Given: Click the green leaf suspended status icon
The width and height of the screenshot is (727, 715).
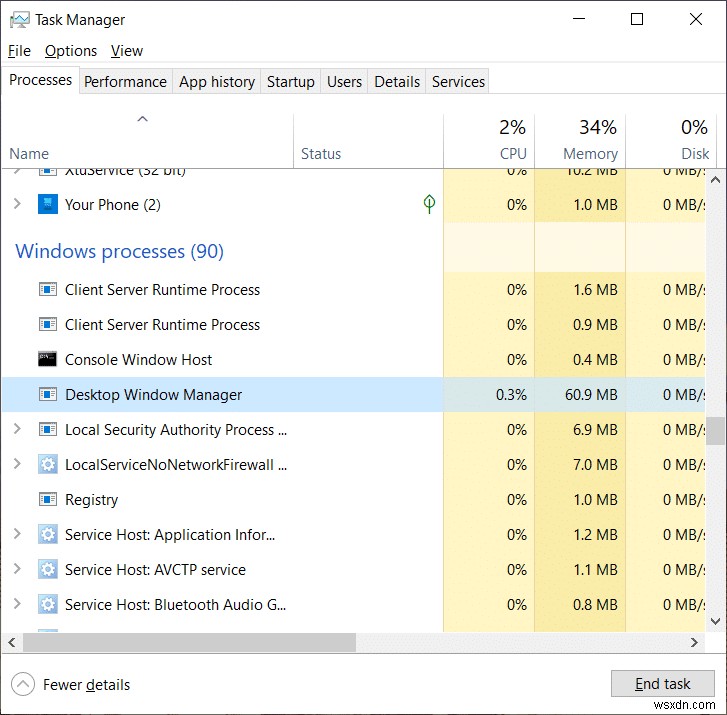Looking at the screenshot, I should point(429,204).
